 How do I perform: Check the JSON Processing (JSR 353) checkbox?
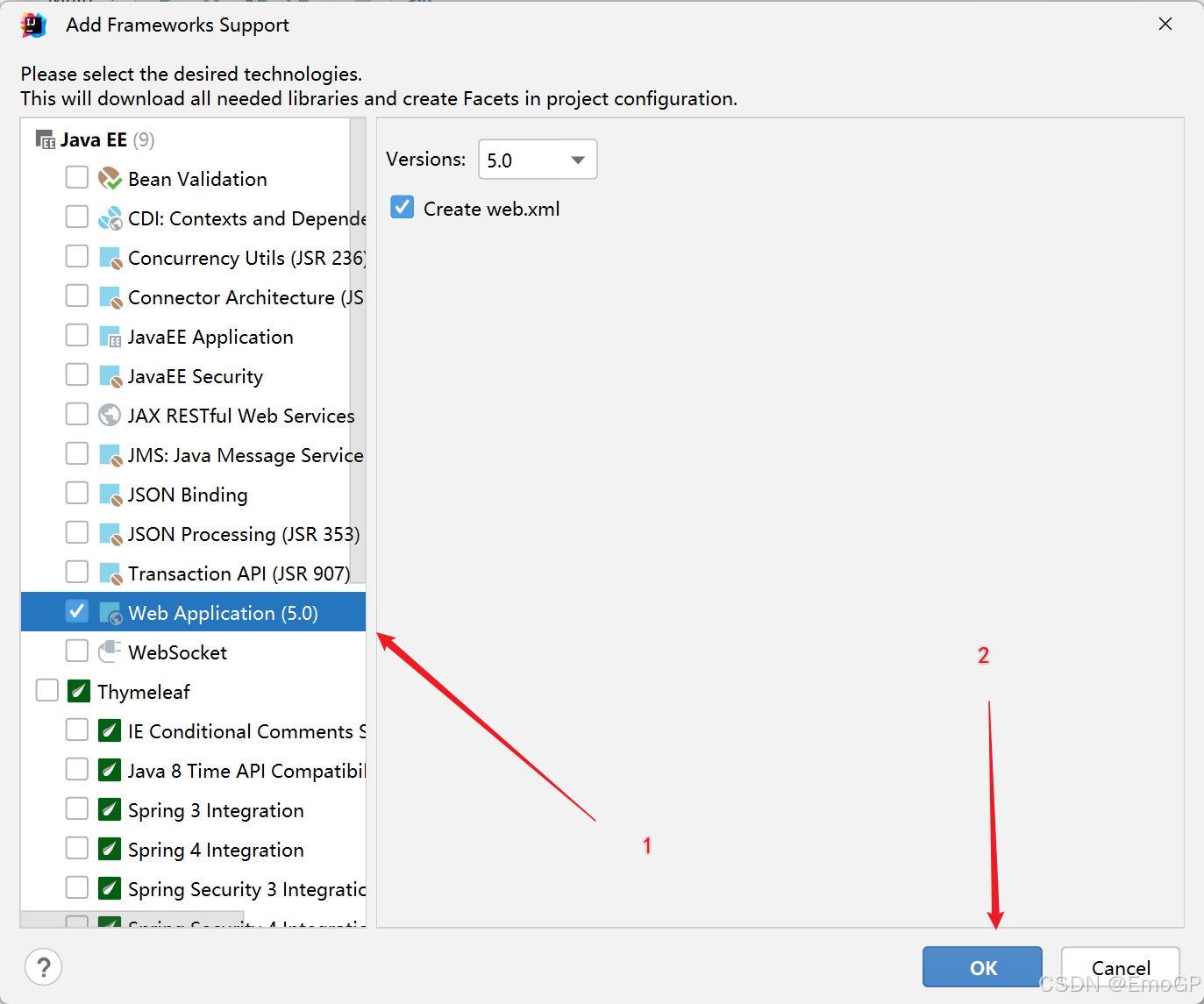point(77,532)
